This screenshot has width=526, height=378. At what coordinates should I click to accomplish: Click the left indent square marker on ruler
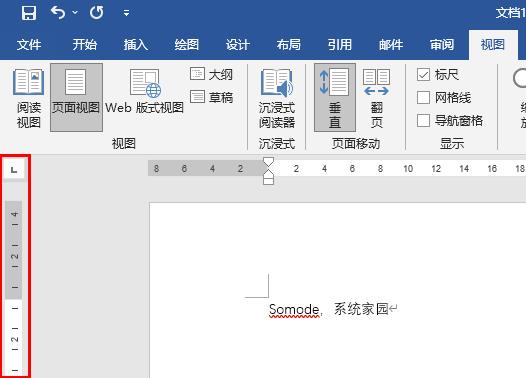(x=268, y=181)
